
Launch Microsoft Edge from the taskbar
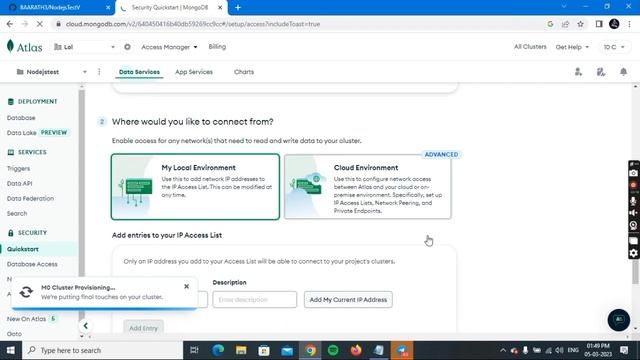click(x=218, y=350)
